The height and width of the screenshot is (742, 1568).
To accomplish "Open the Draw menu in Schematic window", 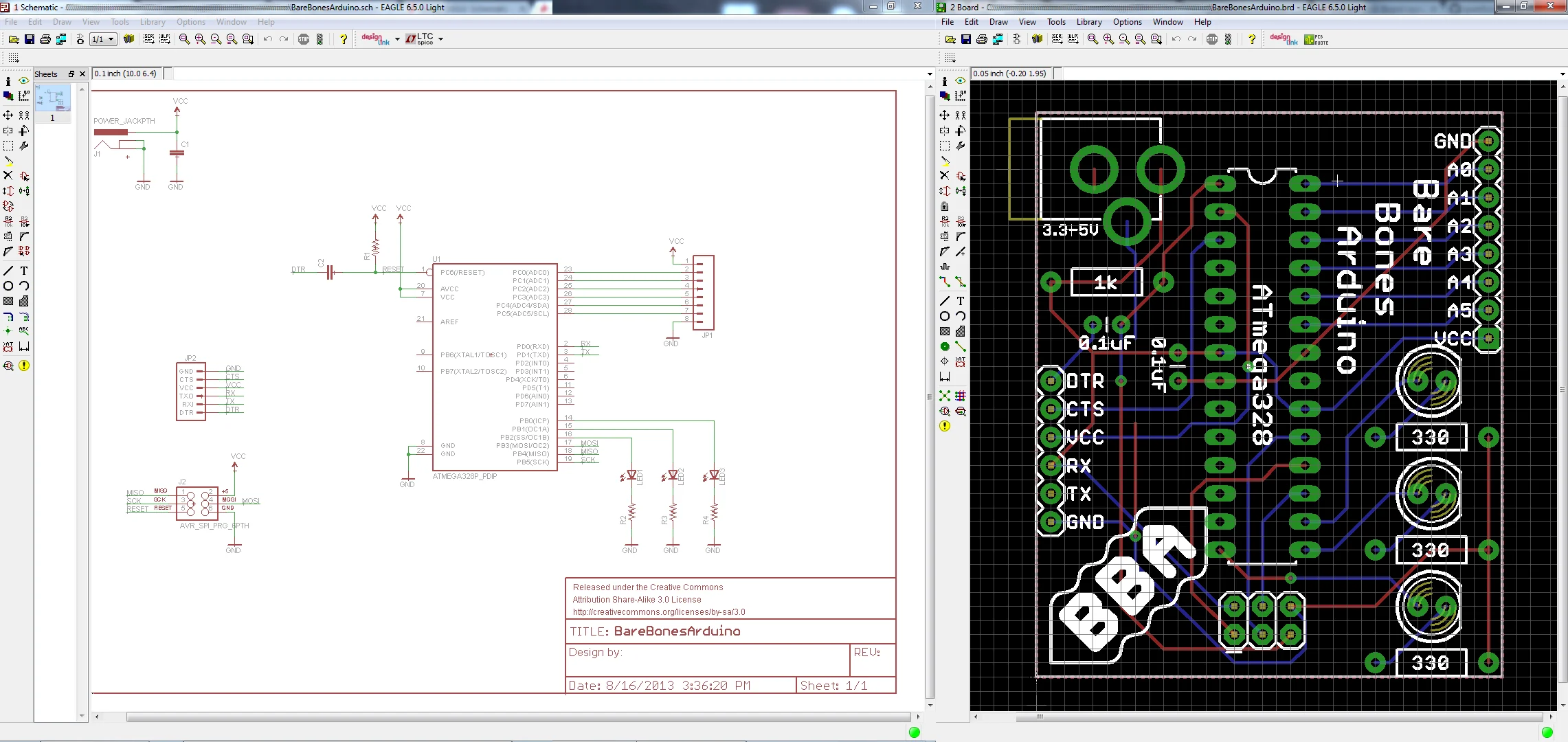I will pyautogui.click(x=62, y=22).
